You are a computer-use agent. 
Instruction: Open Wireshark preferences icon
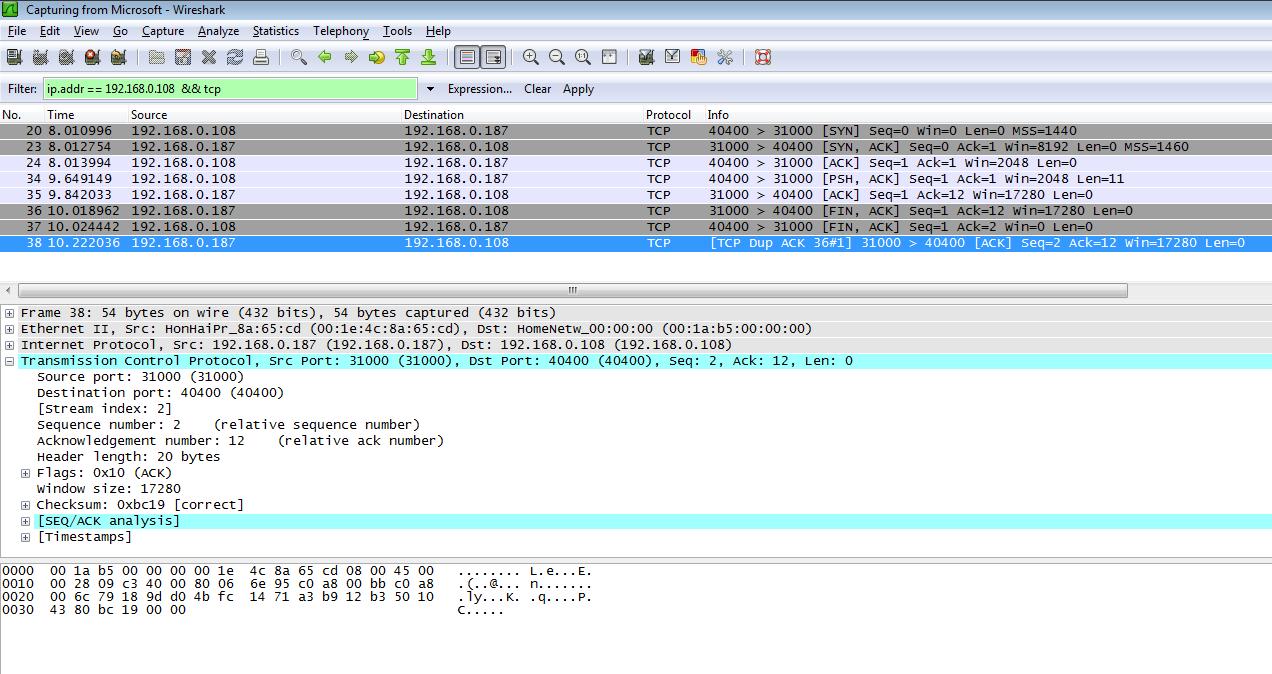tap(725, 57)
